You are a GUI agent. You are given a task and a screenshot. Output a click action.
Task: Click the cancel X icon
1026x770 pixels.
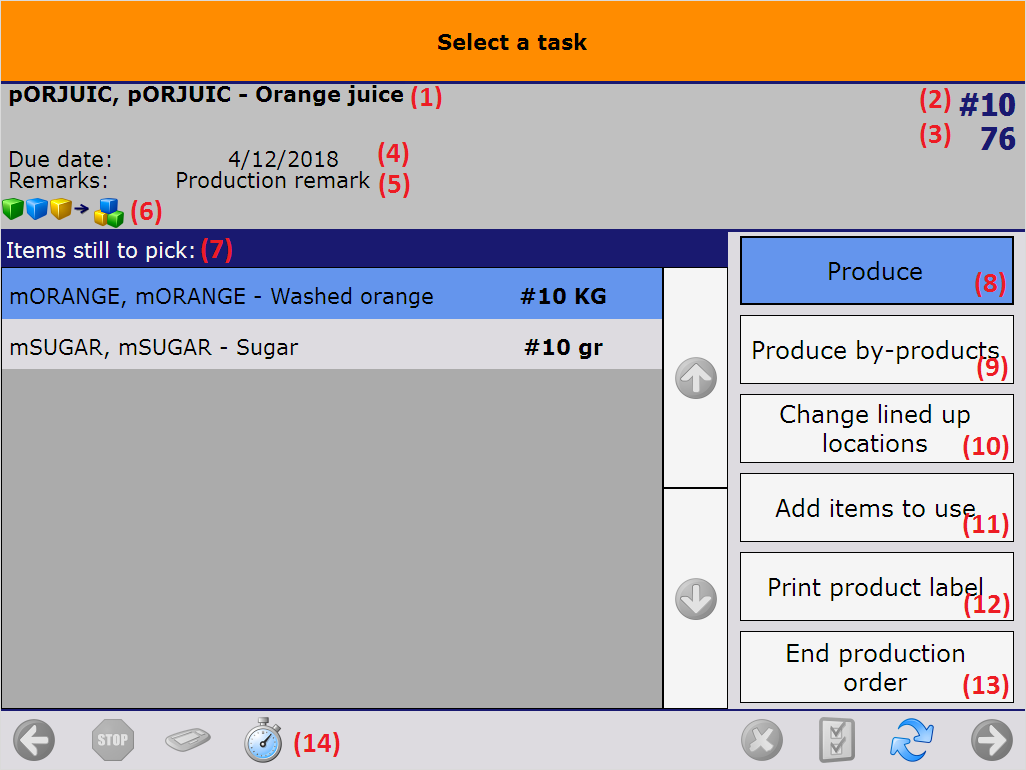762,740
